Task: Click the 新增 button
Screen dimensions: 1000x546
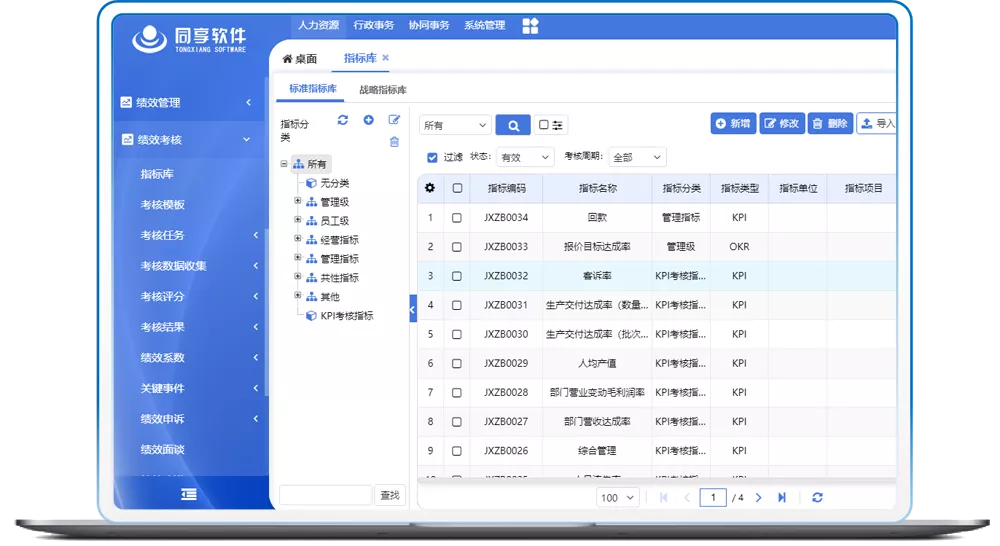Action: [x=733, y=124]
